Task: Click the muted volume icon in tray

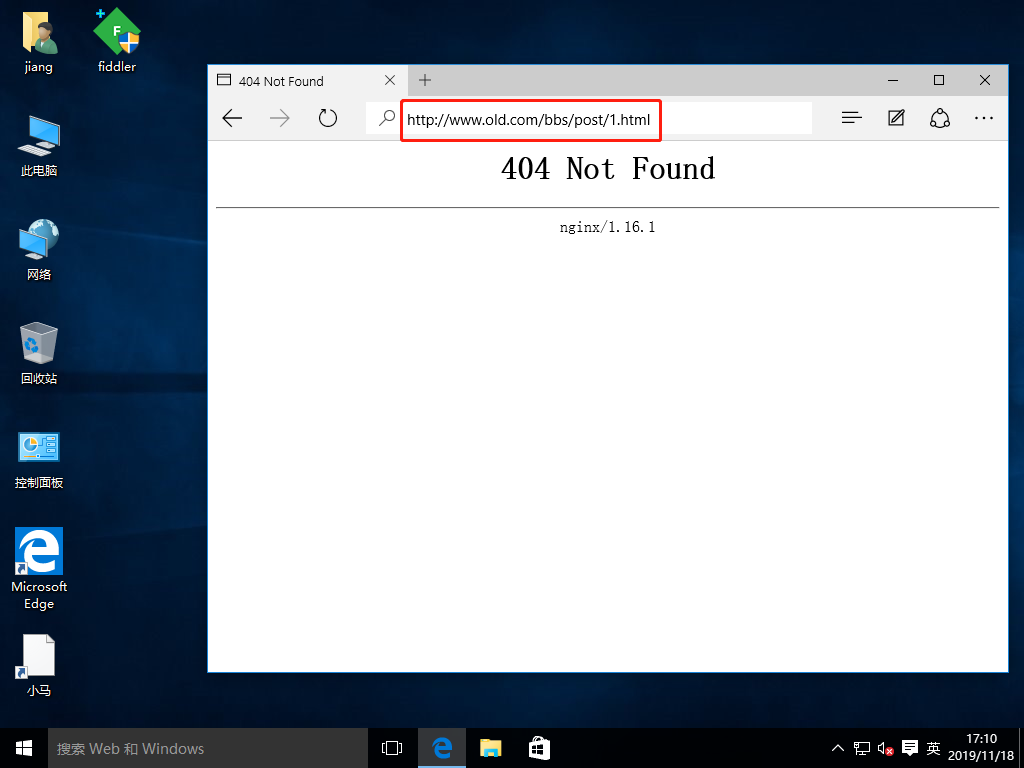Action: [x=885, y=748]
